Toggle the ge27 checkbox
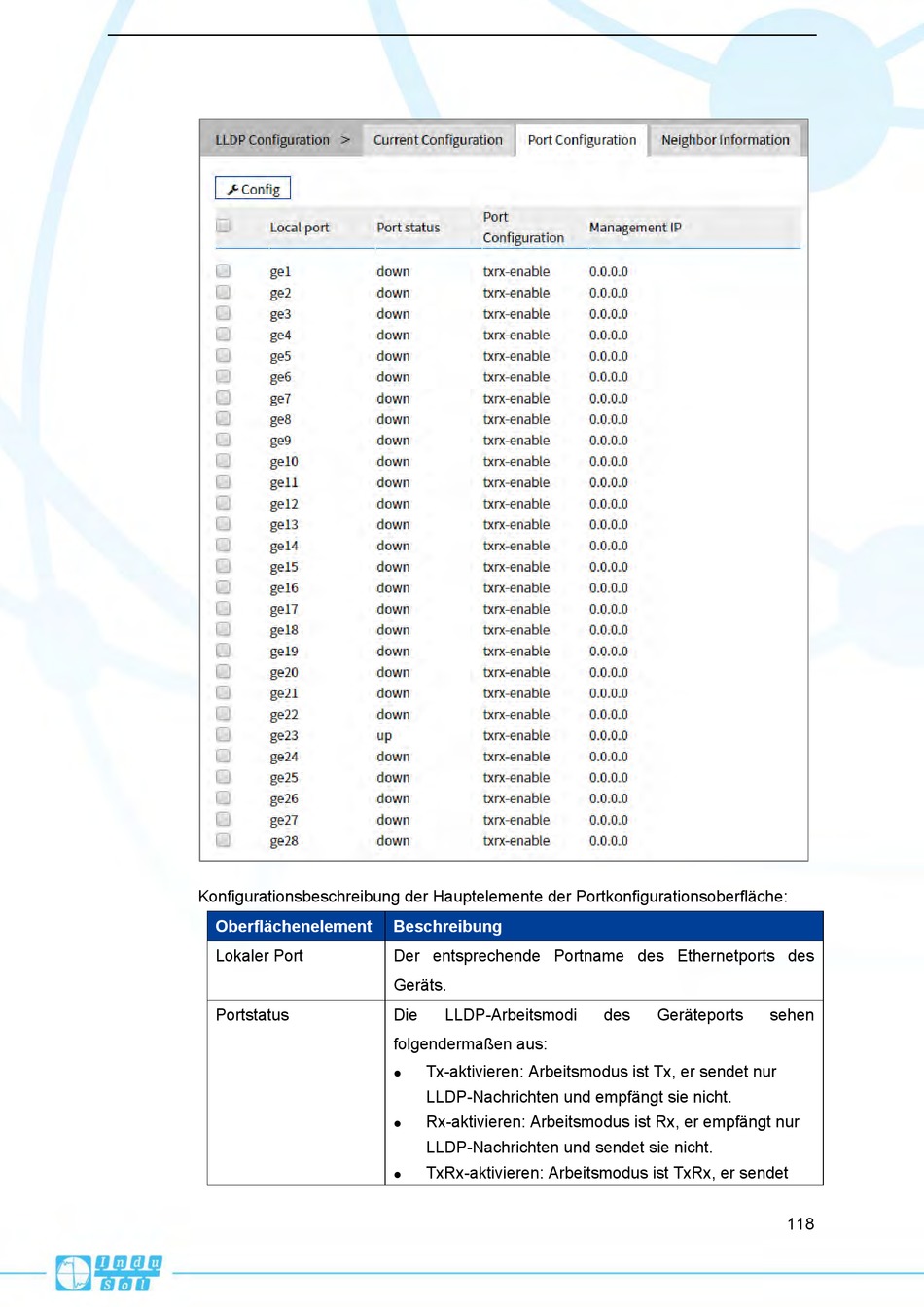This screenshot has width=924, height=1307. click(224, 819)
